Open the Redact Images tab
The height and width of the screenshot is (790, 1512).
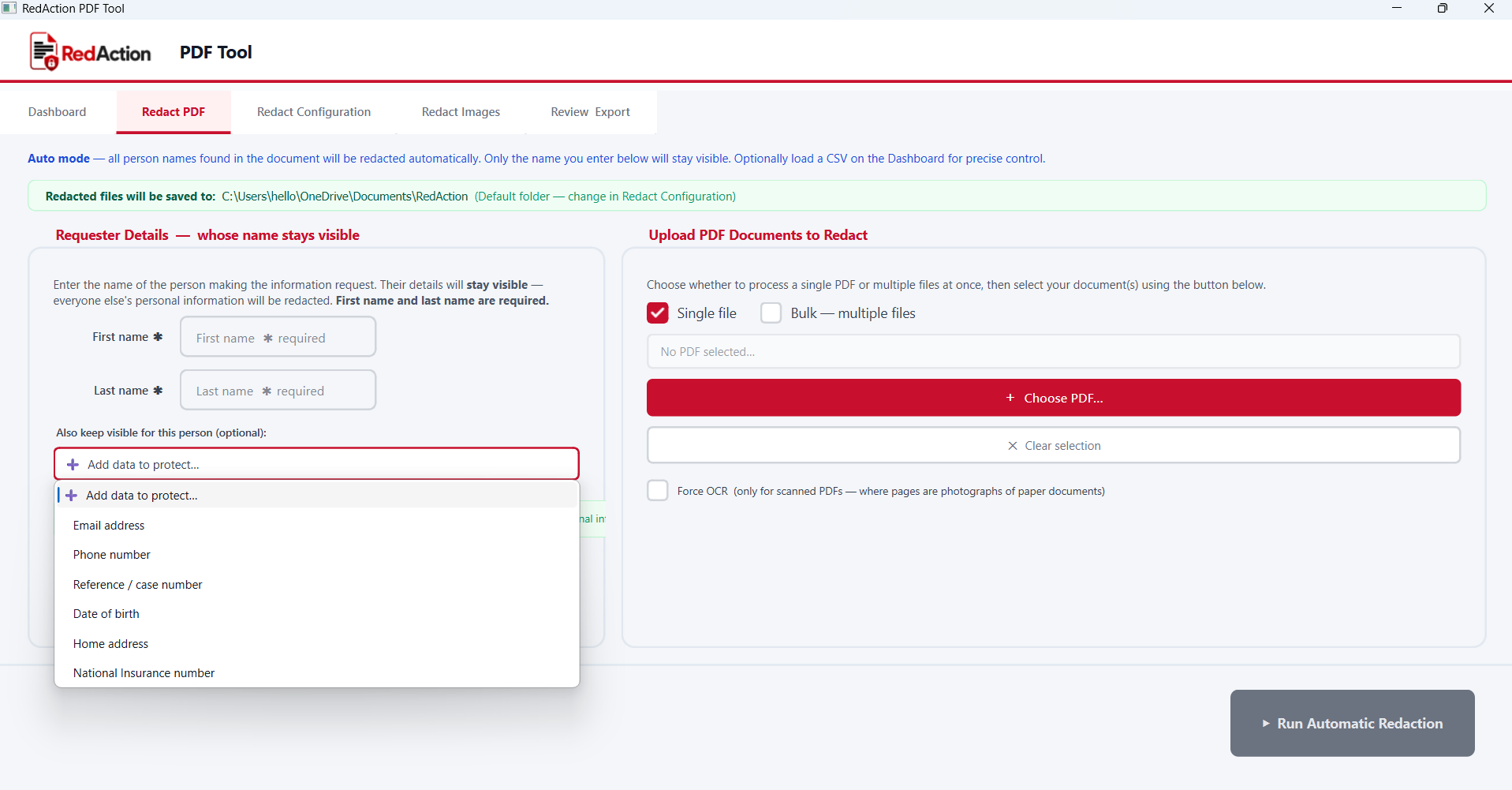[x=461, y=112]
